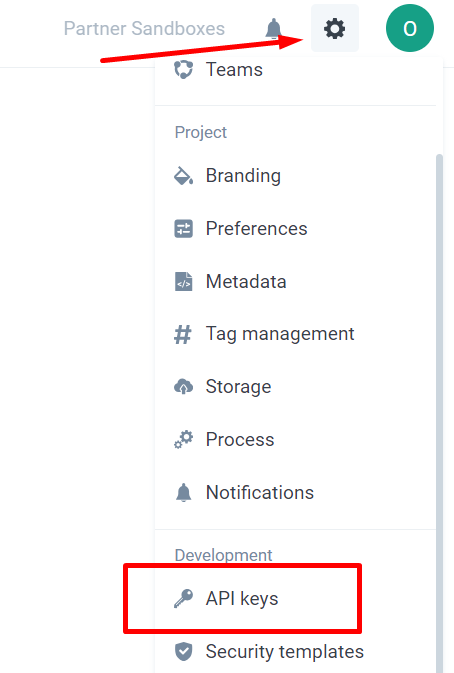The height and width of the screenshot is (673, 454).
Task: Click the Branding paint bucket icon
Action: pyautogui.click(x=183, y=176)
